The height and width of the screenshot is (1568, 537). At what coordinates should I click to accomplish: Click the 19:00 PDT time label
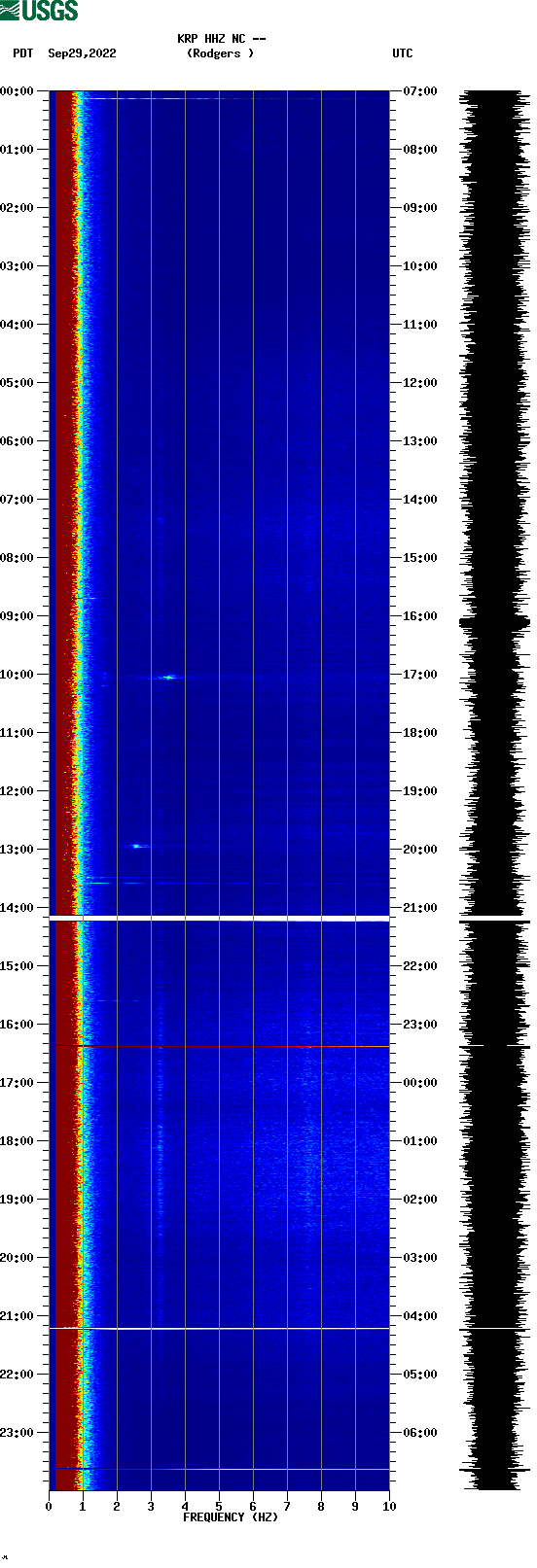coord(17,1199)
